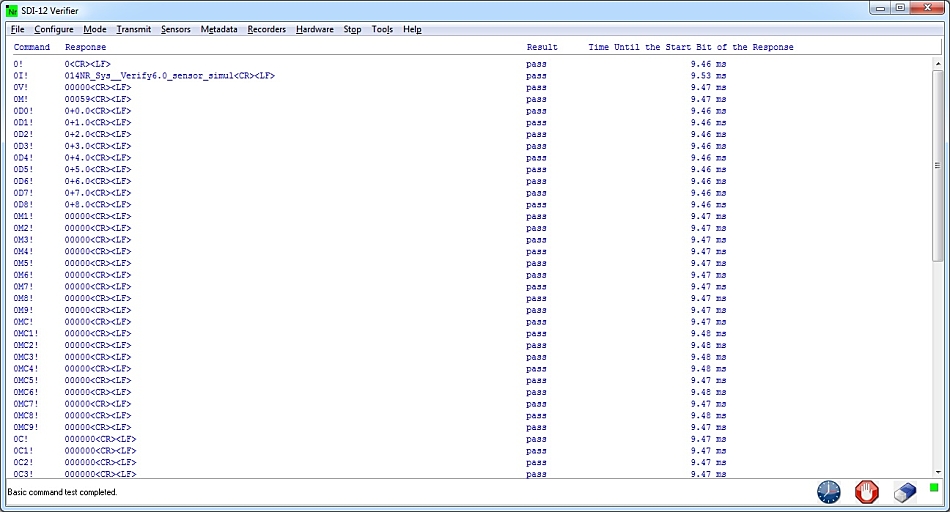Open the Transmit menu

[134, 29]
